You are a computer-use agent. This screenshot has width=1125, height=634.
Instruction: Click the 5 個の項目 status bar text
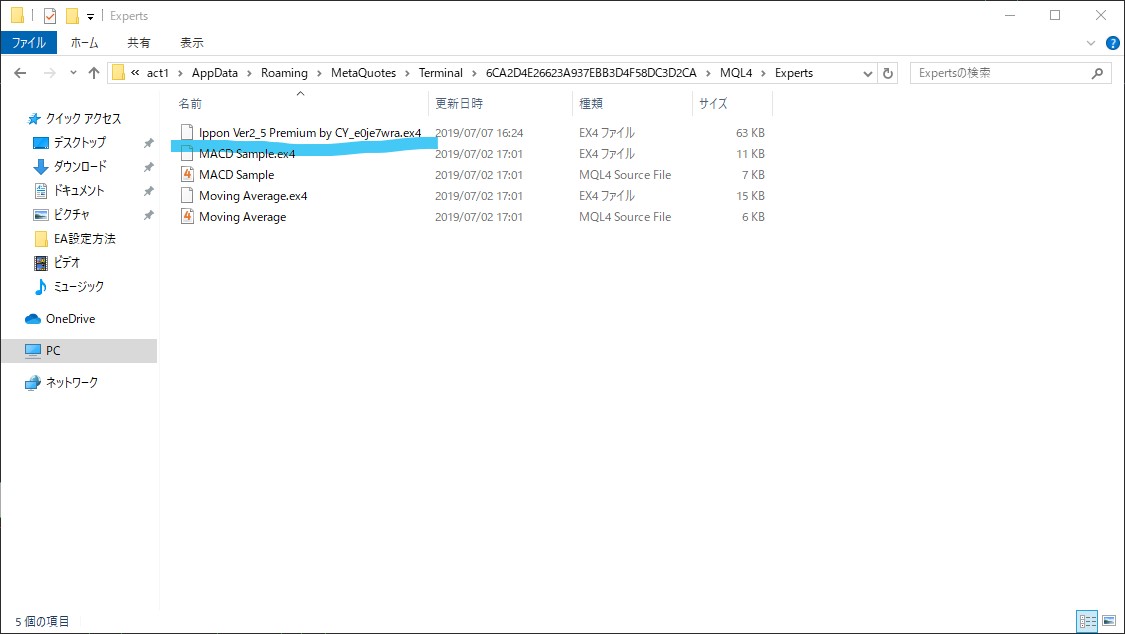pyautogui.click(x=42, y=622)
